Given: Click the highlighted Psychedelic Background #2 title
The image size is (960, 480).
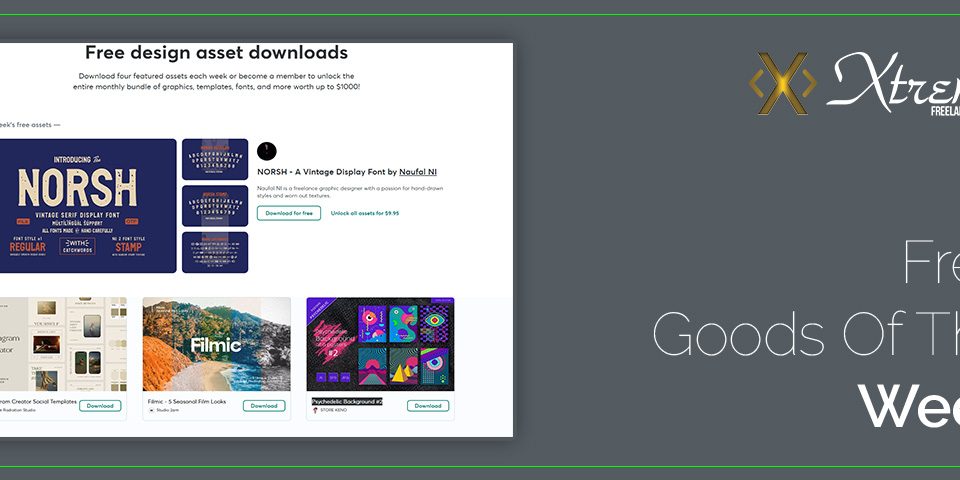Looking at the screenshot, I should click(347, 402).
